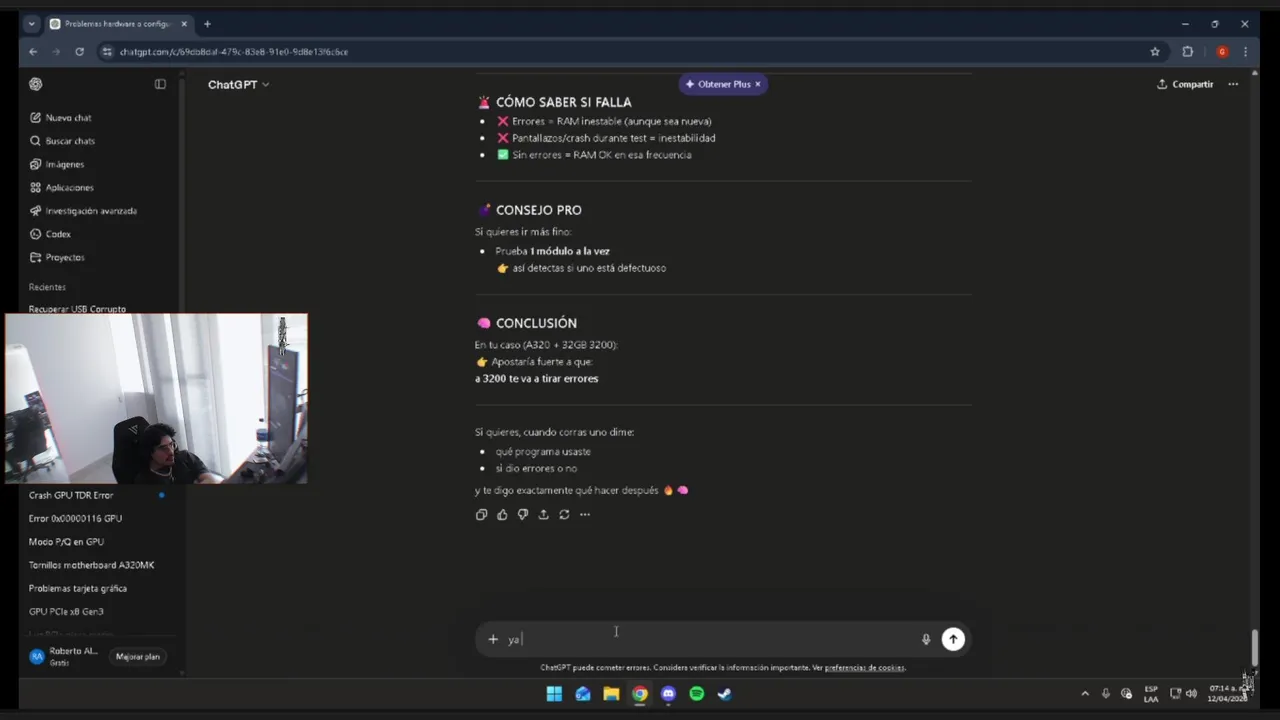Click browser forward arrow
Viewport: 1280px width, 720px height.
coord(56,51)
